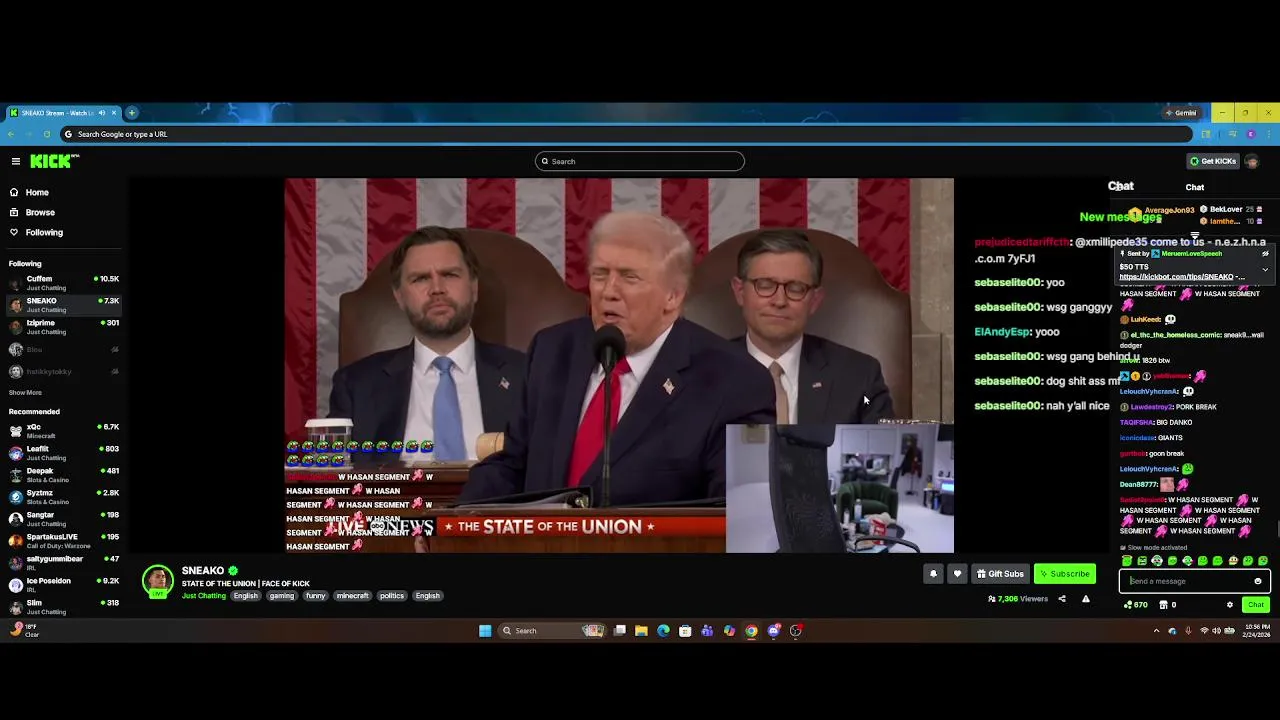Image resolution: width=1280 pixels, height=720 pixels.
Task: Show hidden system tray icons
Action: [x=1157, y=631]
